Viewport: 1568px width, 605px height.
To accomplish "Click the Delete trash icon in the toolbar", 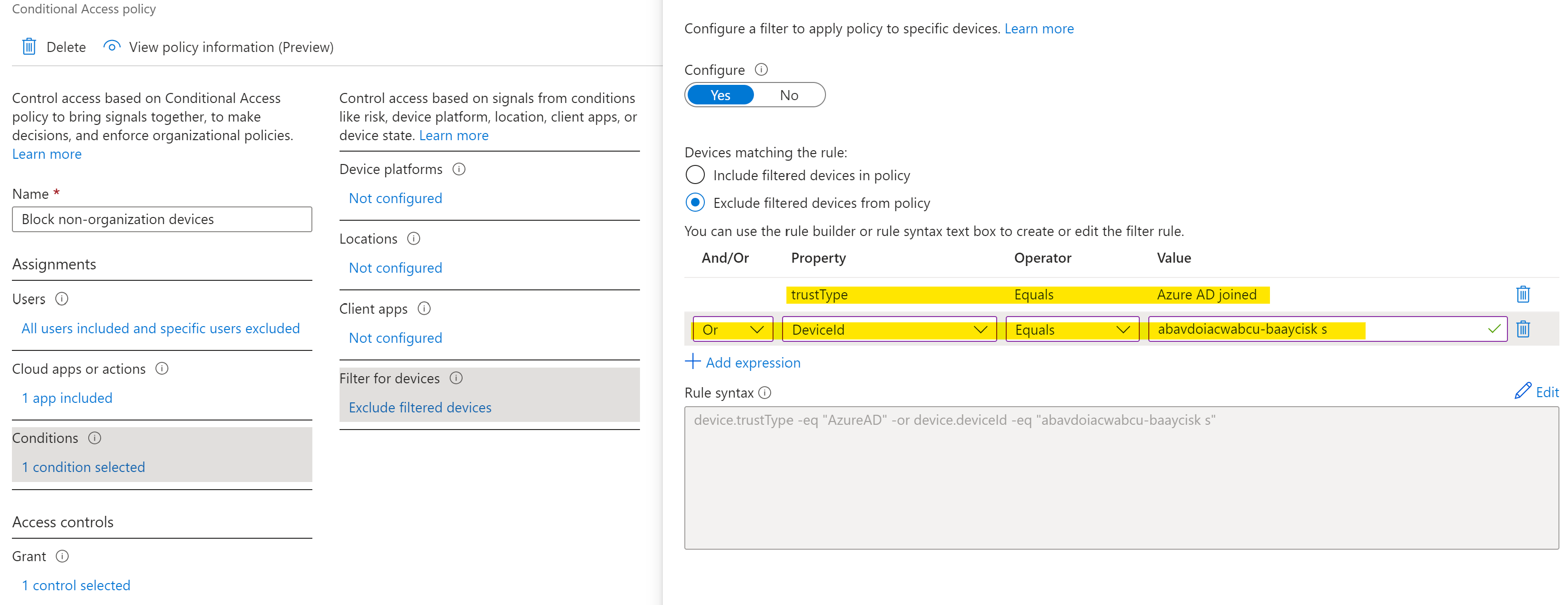I will (29, 47).
